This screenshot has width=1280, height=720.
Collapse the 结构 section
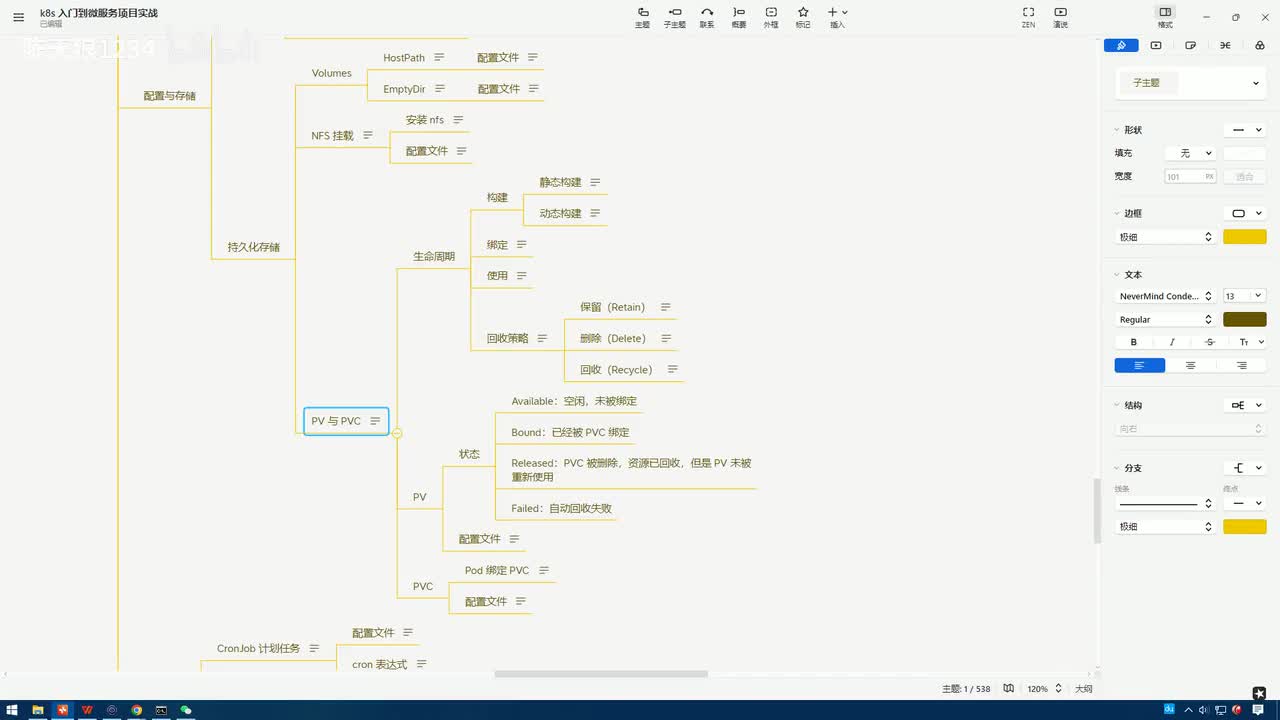pyautogui.click(x=1117, y=405)
